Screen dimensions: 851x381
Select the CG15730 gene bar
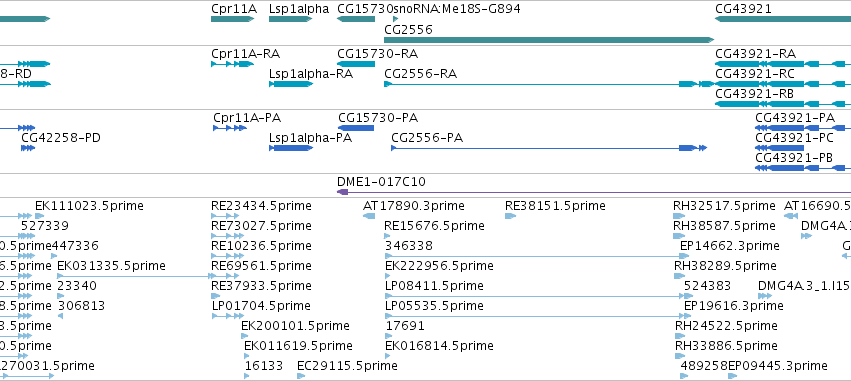pos(356,19)
